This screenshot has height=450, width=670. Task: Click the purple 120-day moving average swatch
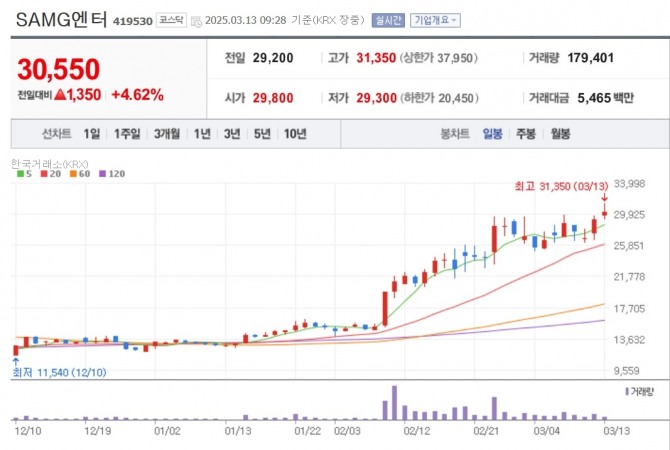pyautogui.click(x=102, y=174)
